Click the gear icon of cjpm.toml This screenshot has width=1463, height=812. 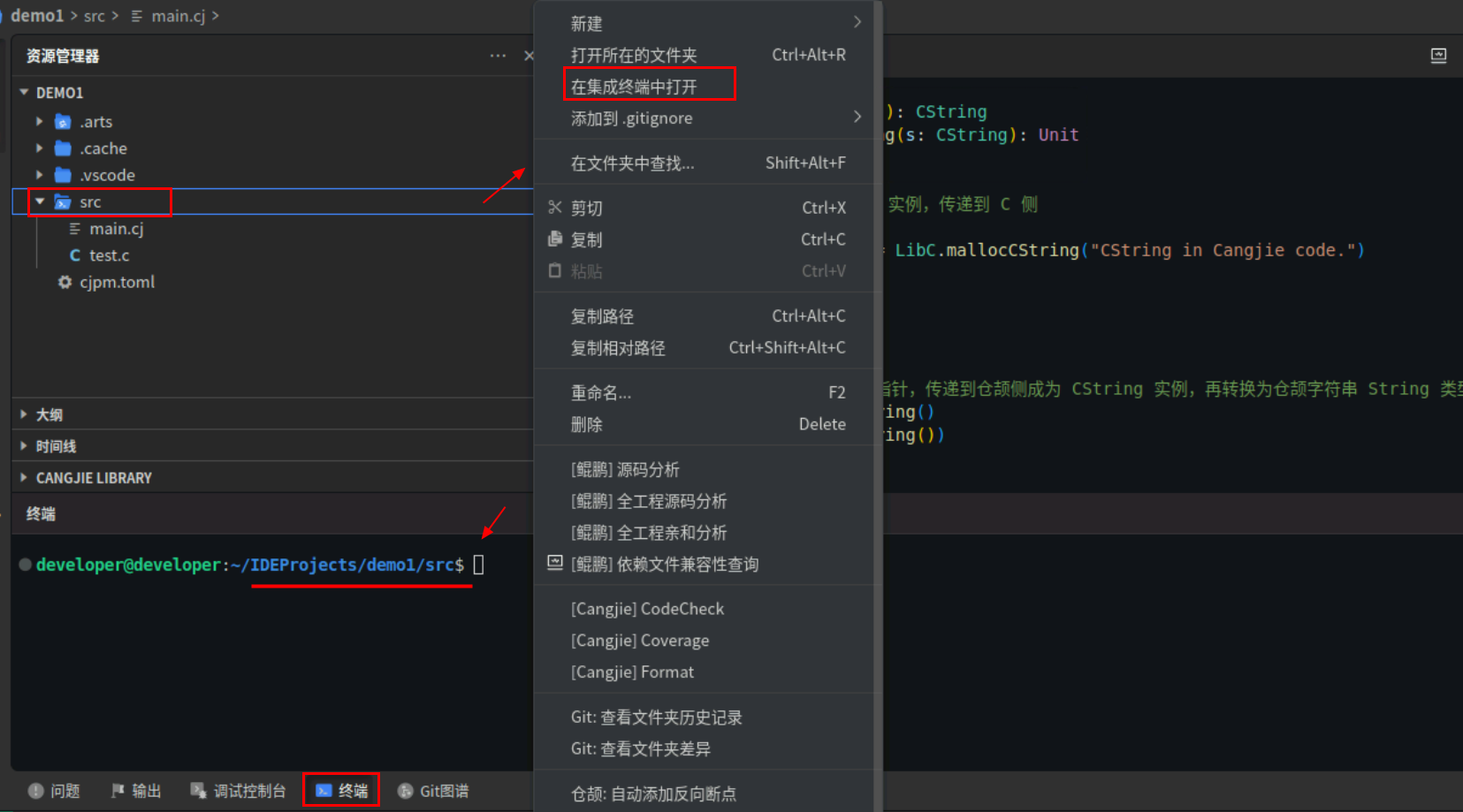pos(65,282)
